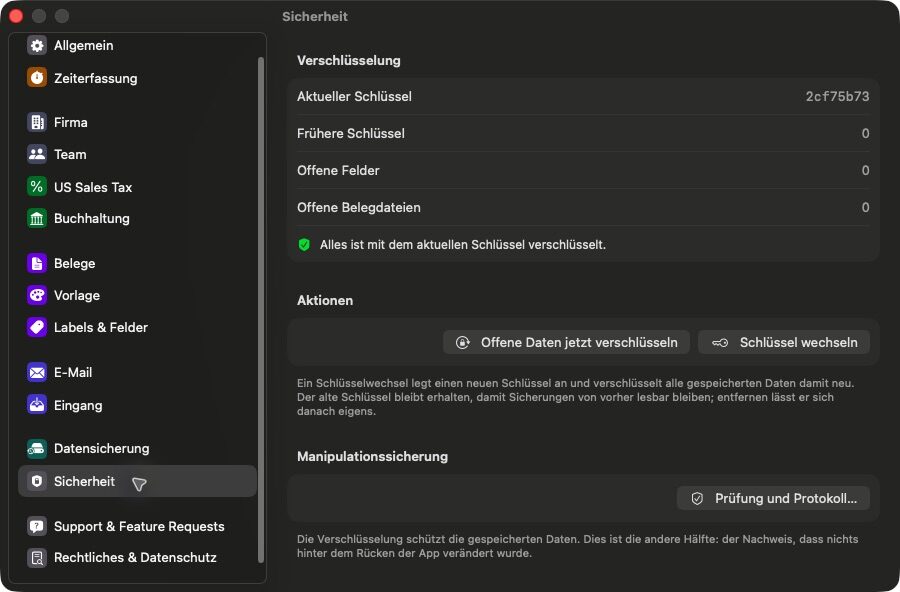
Task: Click 'Alles ist mit dem aktuellen Schlüssel verschlüsselt' text
Action: 463,245
